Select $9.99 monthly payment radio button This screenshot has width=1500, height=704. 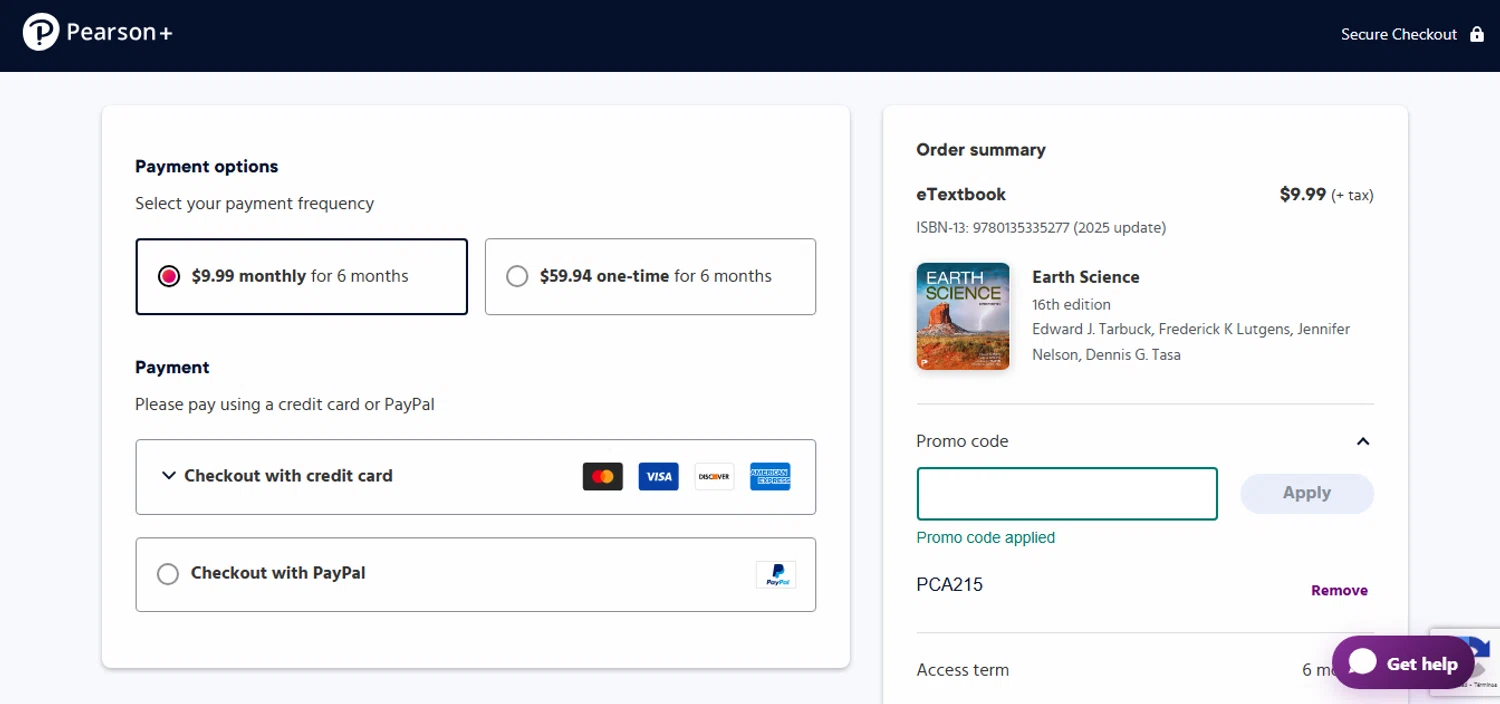pyautogui.click(x=168, y=276)
